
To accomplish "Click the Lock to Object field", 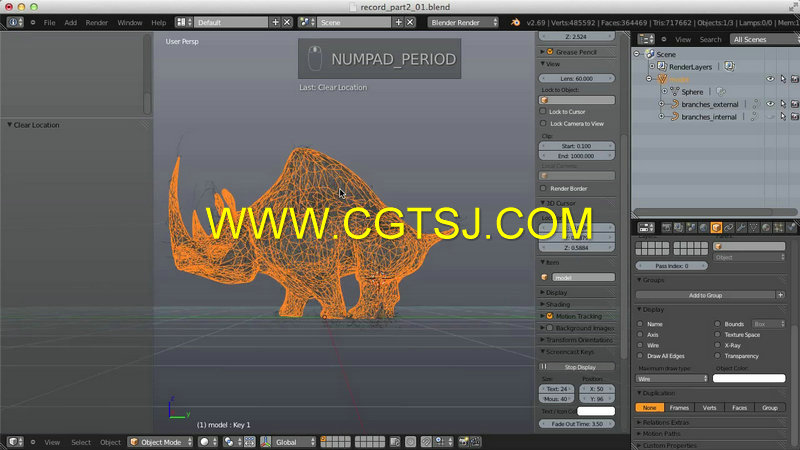I will (577, 100).
